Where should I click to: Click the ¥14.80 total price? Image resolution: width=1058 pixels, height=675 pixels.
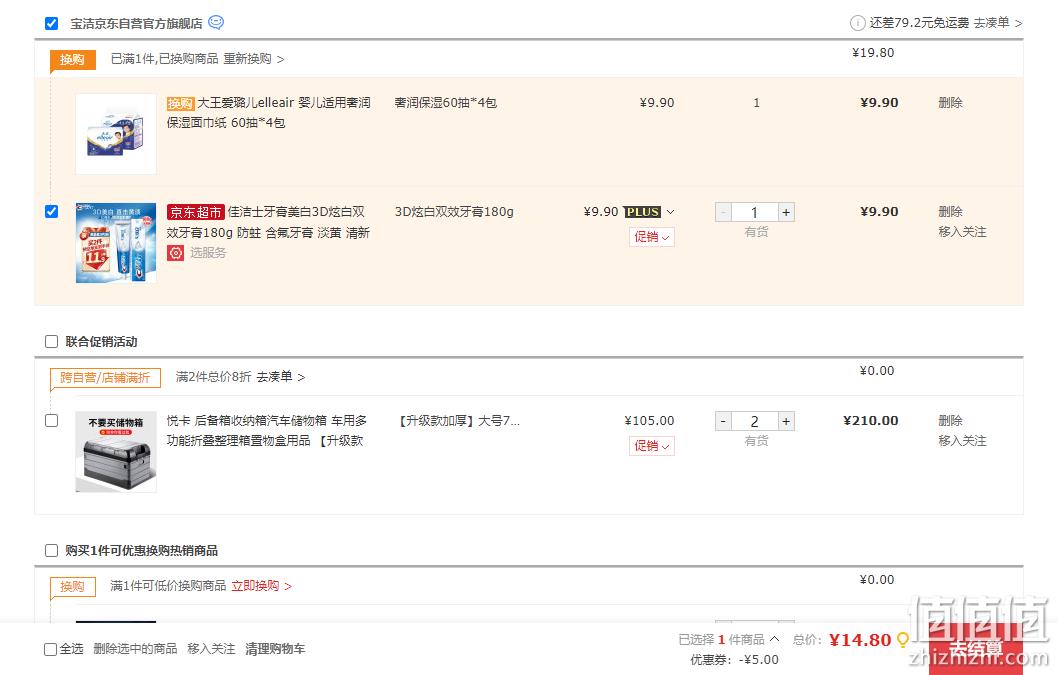[x=860, y=640]
